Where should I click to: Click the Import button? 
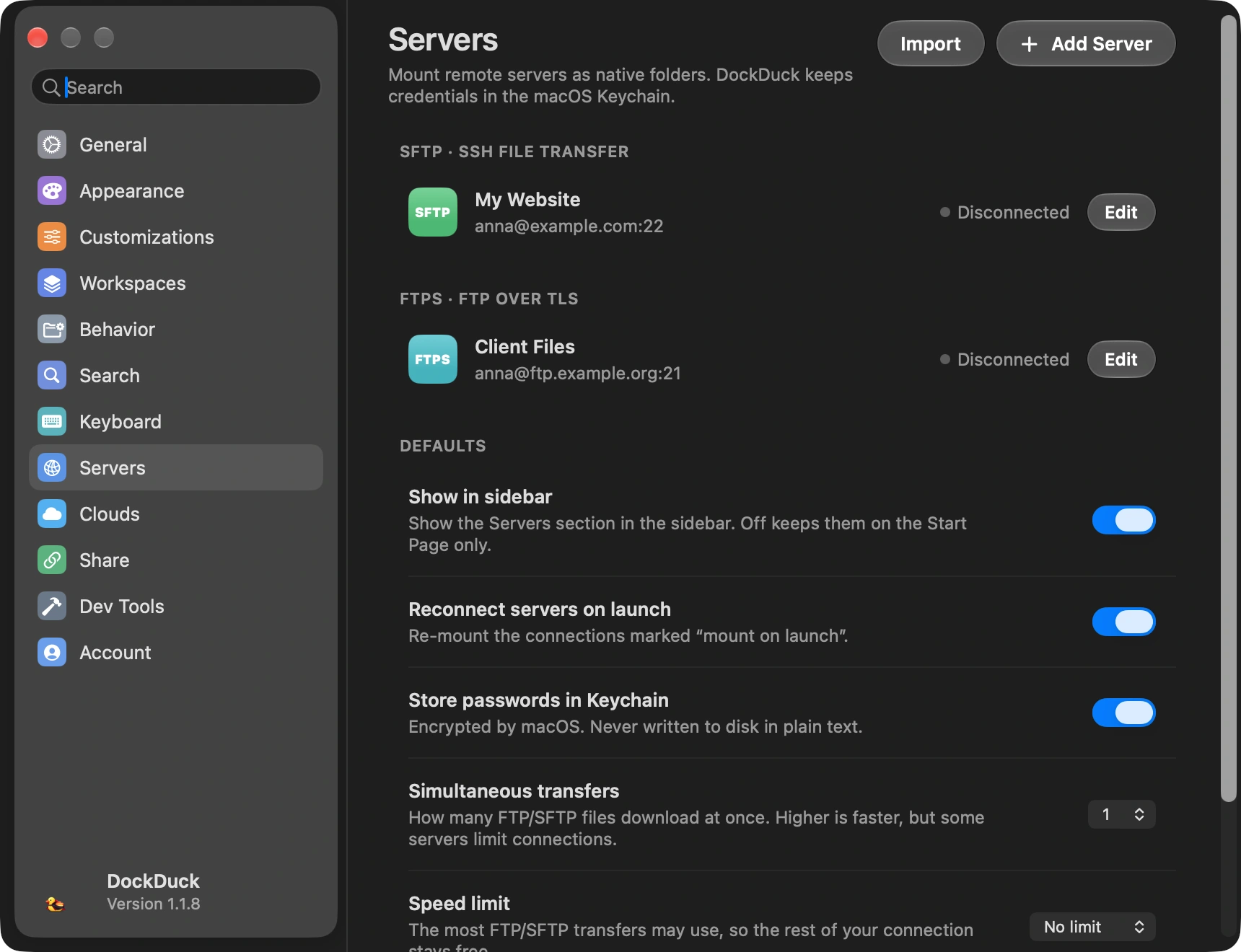click(931, 43)
